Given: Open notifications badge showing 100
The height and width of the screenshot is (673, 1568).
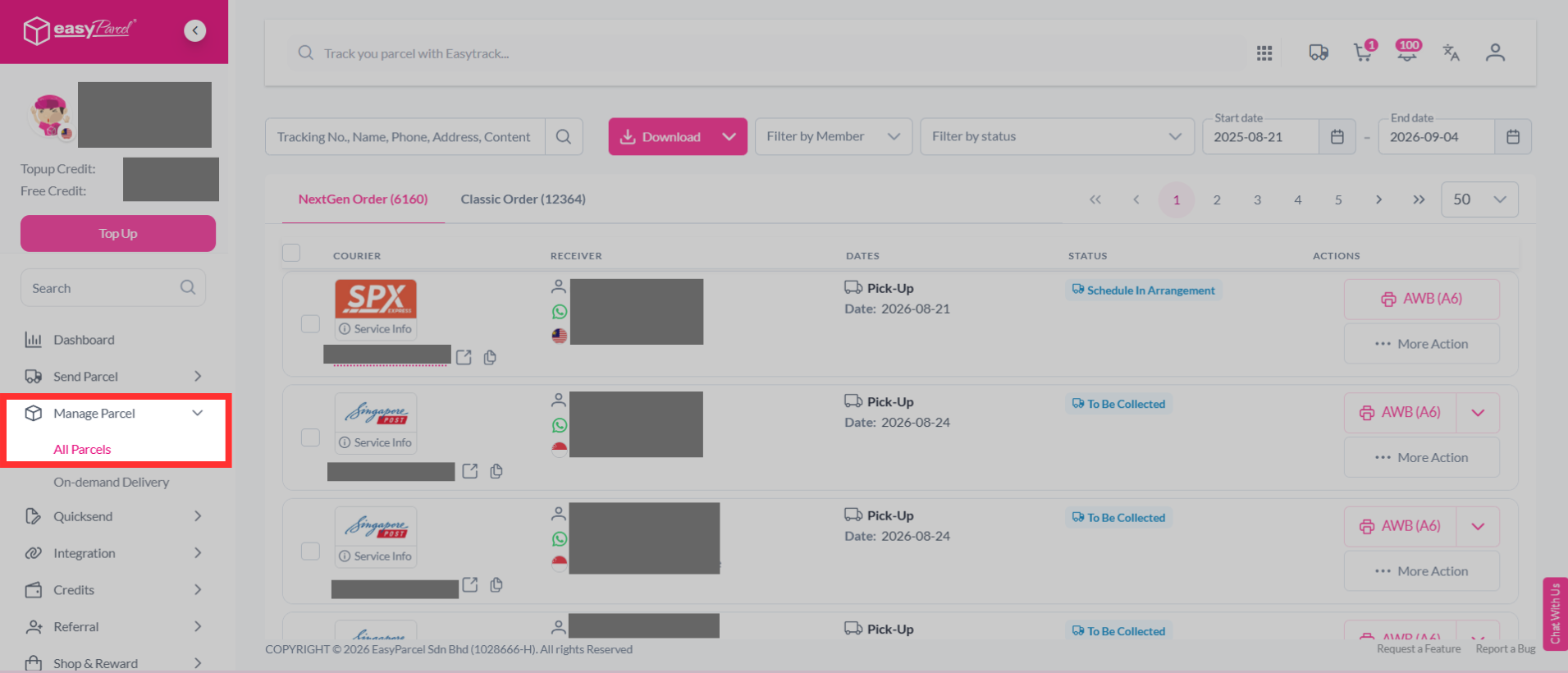Looking at the screenshot, I should pyautogui.click(x=1408, y=50).
